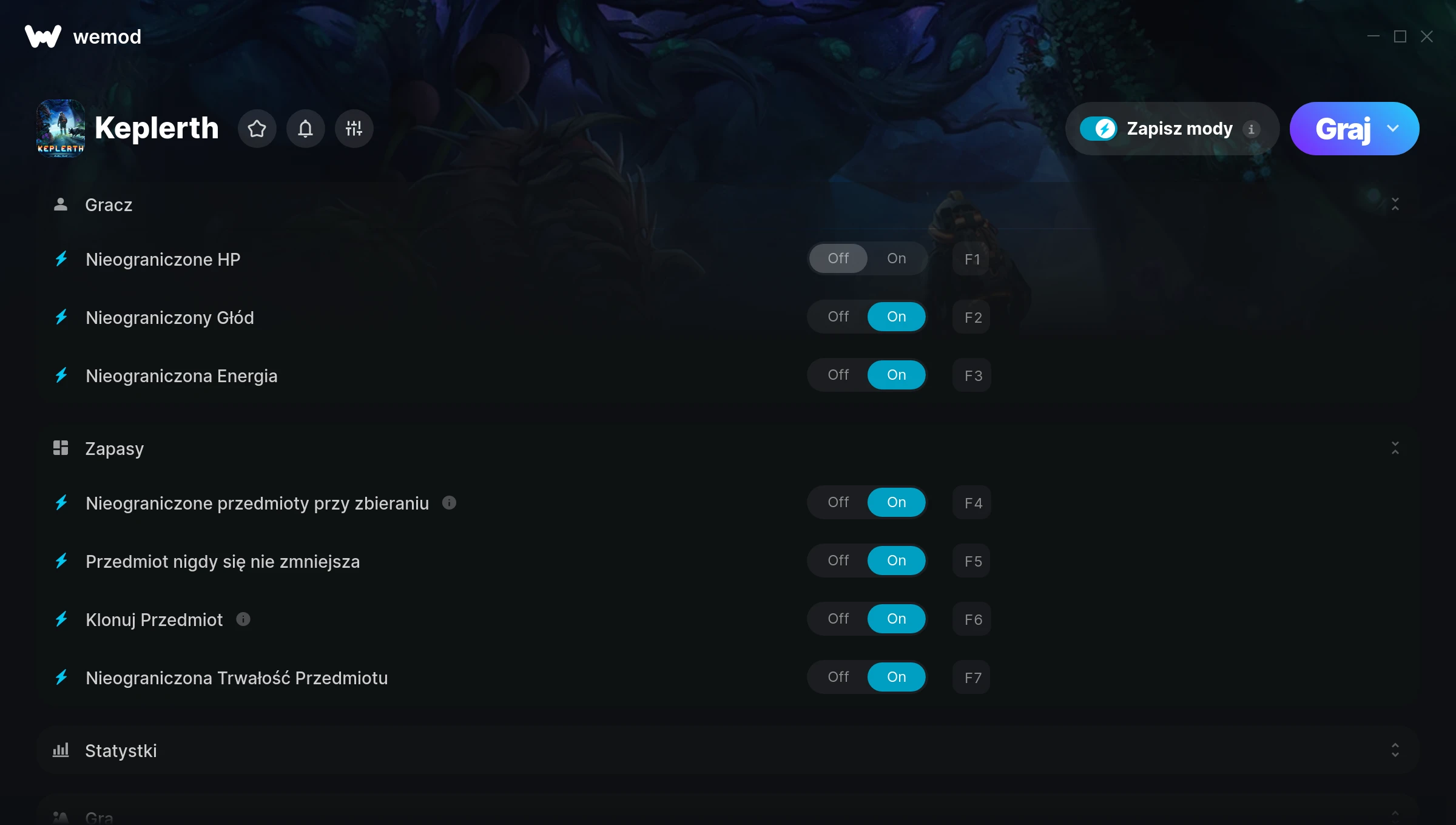Click the Keplerth game thumbnail
Viewport: 1456px width, 825px height.
pos(60,129)
